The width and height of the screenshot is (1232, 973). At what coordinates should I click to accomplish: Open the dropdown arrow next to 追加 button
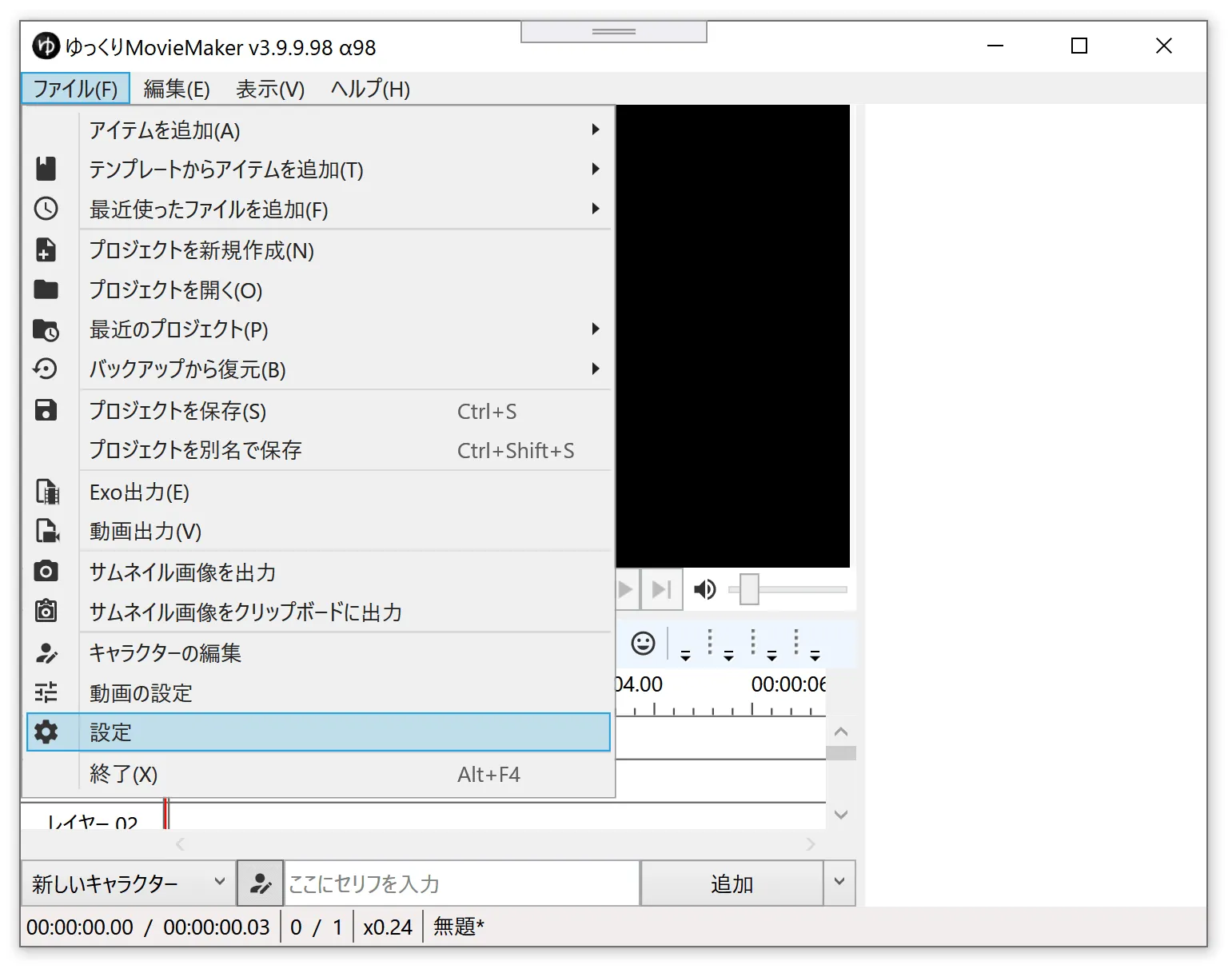pyautogui.click(x=839, y=883)
